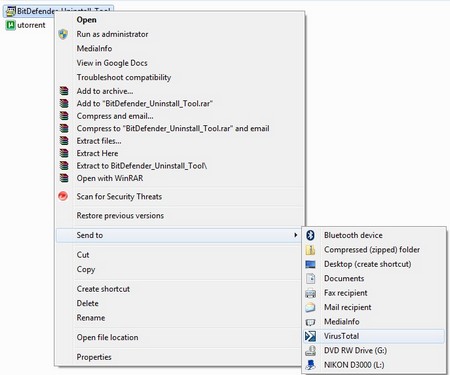Select the BitDefender Uninstall Tool file

pyautogui.click(x=58, y=11)
